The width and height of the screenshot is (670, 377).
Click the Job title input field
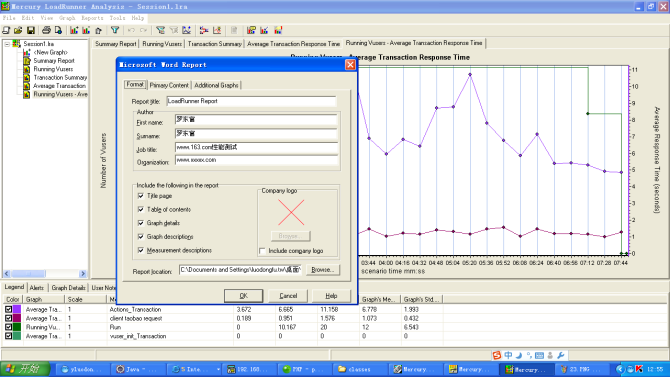pos(256,147)
